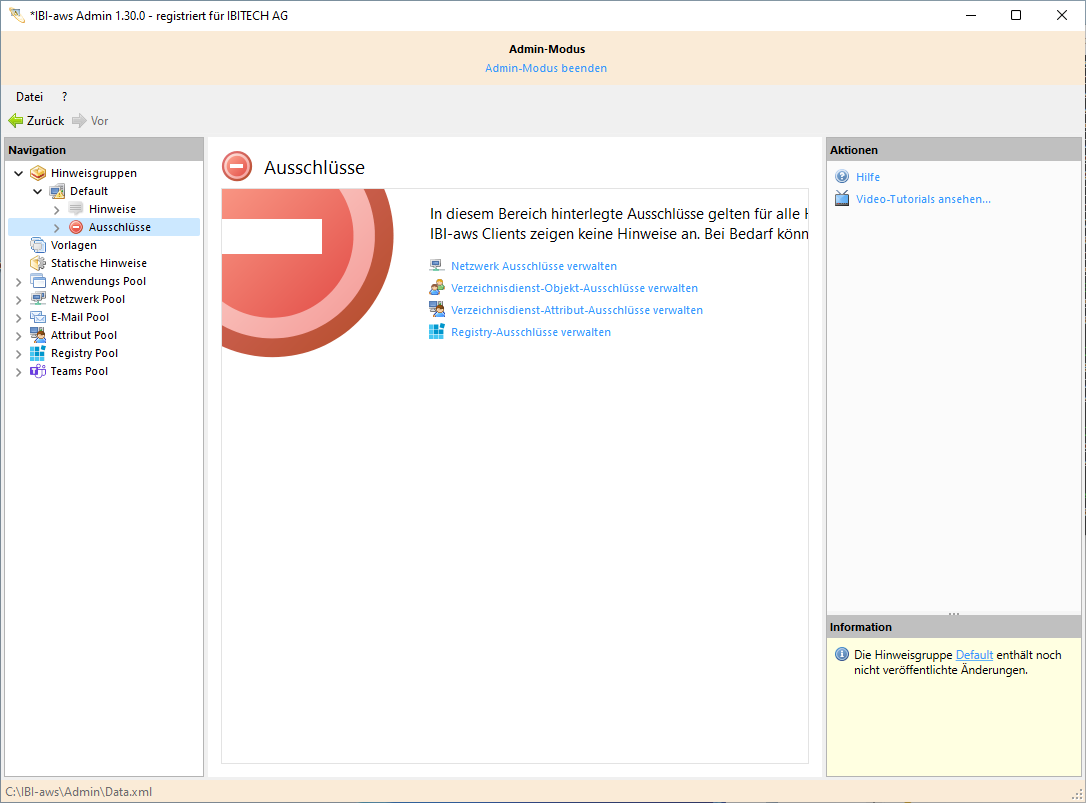Viewport: 1086px width, 803px height.
Task: Collapse the Hinweisgruppen tree node
Action: coord(19,173)
